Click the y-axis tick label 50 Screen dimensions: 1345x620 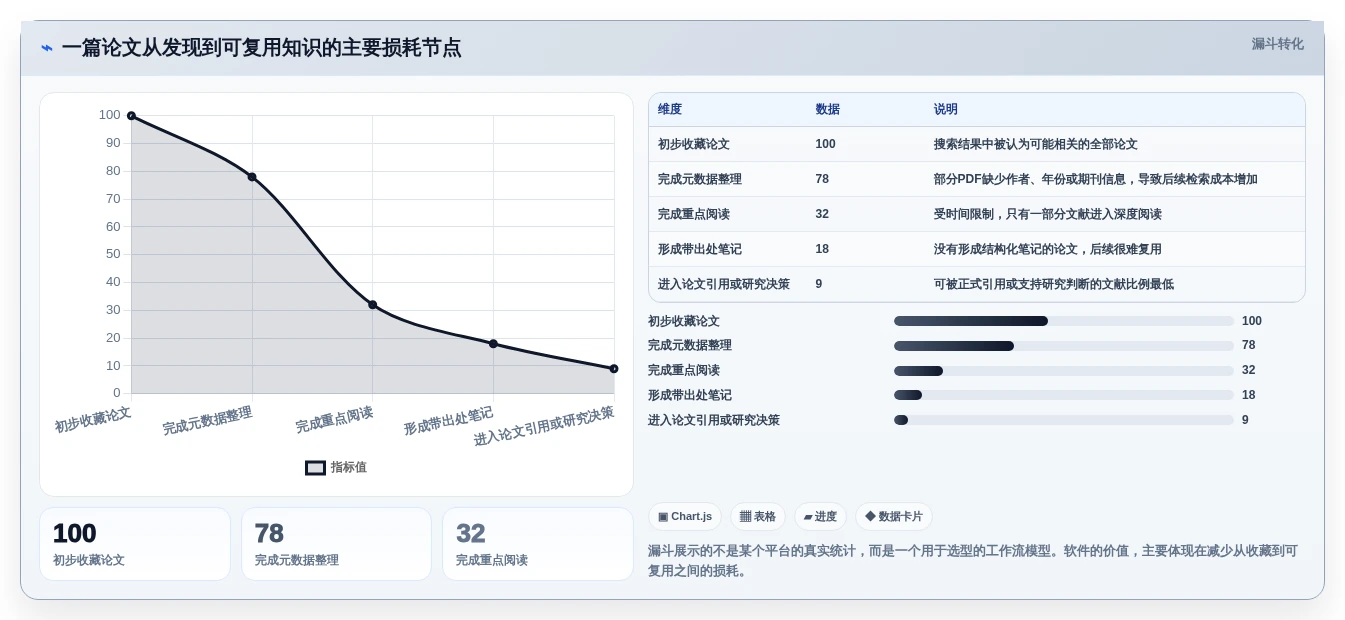coord(112,254)
